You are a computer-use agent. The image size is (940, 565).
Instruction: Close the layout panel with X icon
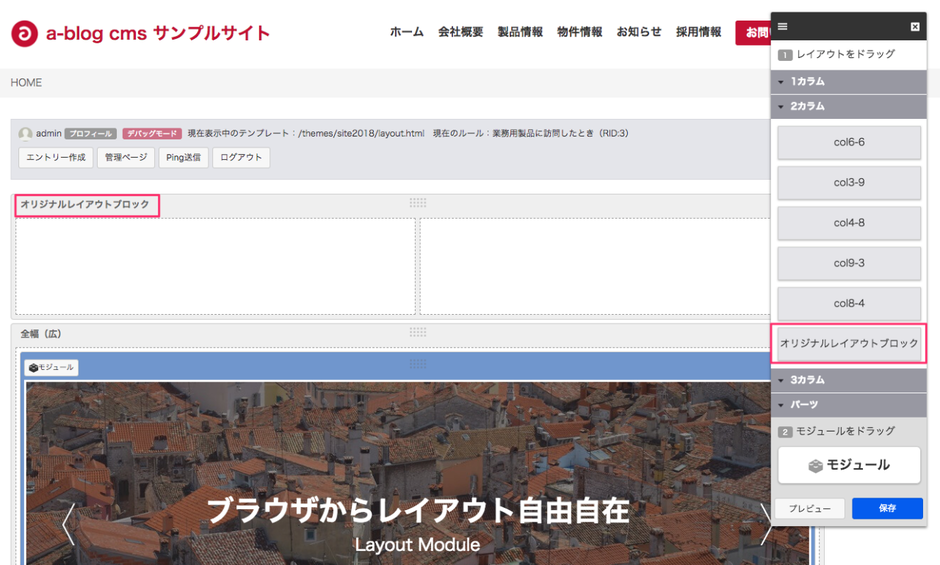(x=915, y=27)
